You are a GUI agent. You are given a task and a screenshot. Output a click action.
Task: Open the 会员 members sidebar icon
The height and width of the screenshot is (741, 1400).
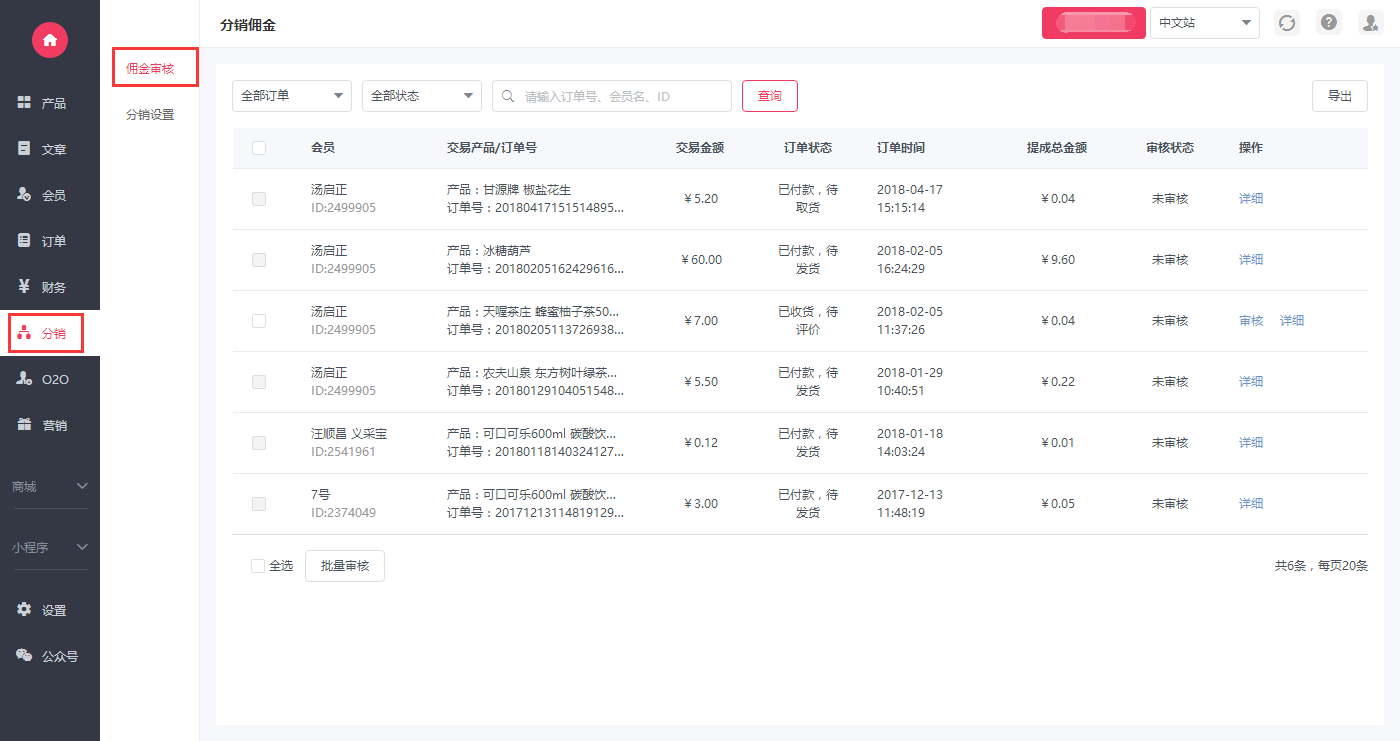click(25, 195)
